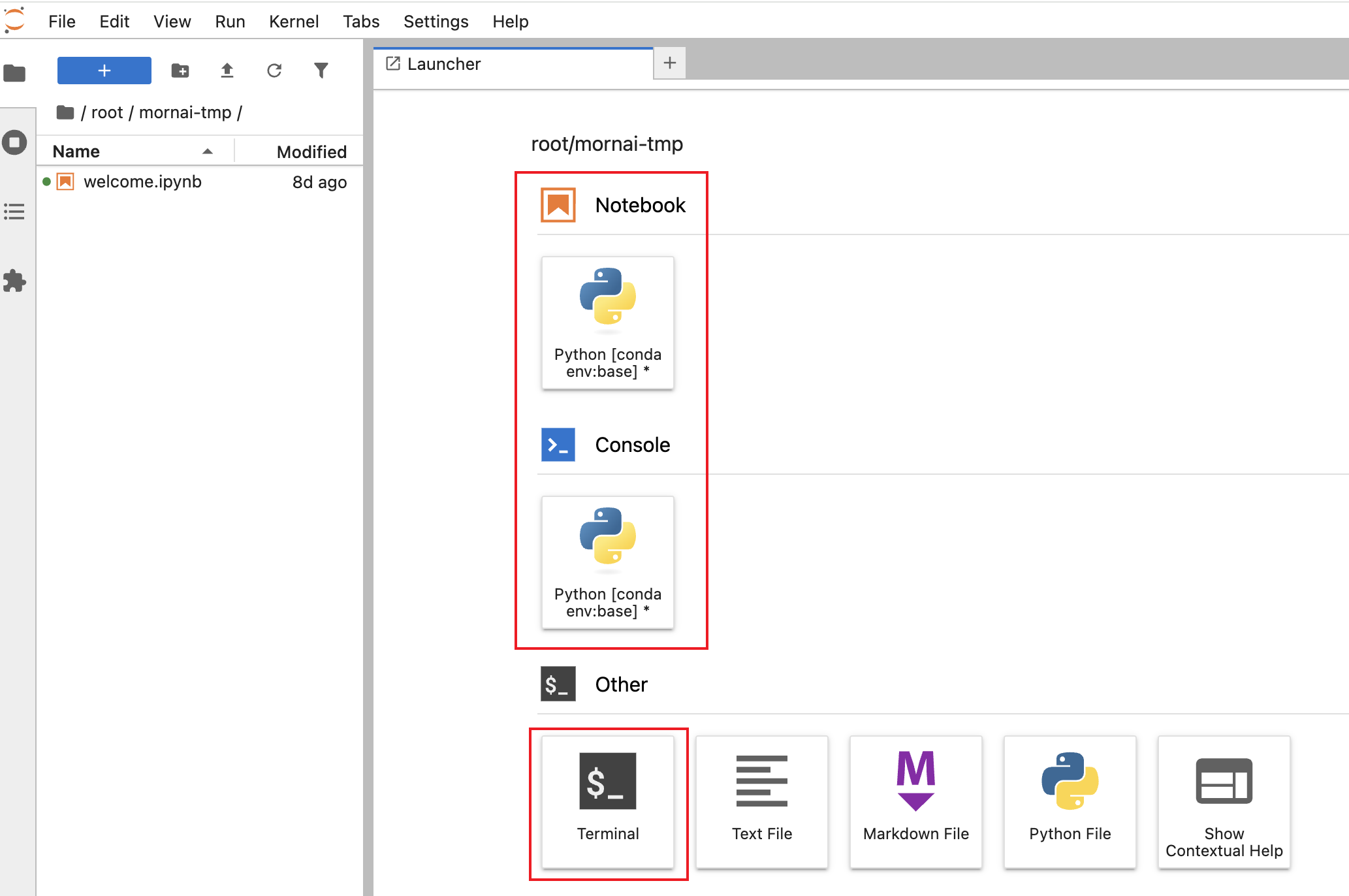Open the Extension Manager puzzle icon
This screenshot has height=896, width=1349.
click(14, 281)
